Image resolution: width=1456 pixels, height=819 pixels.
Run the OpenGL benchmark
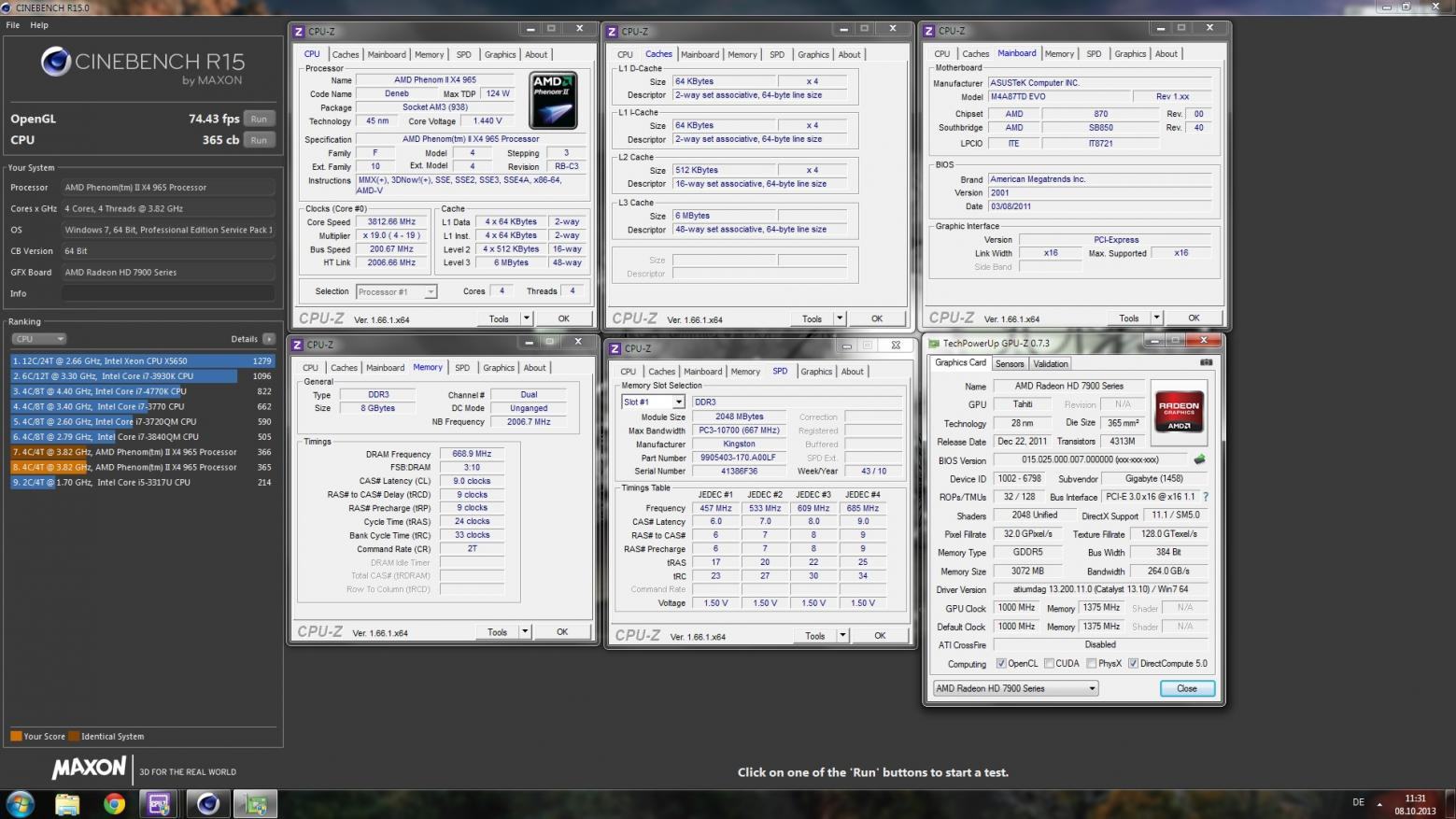click(x=259, y=120)
